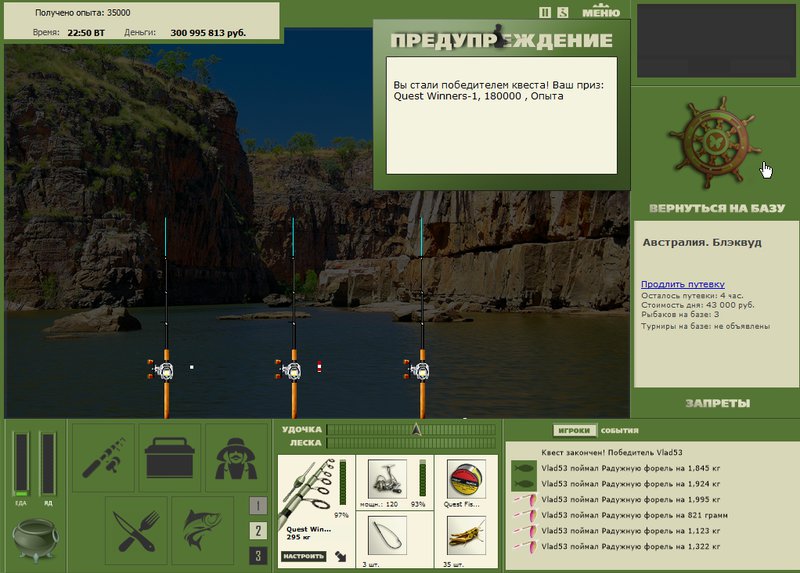Click the left fishing rod's reel
The width and height of the screenshot is (800, 573).
(x=161, y=370)
